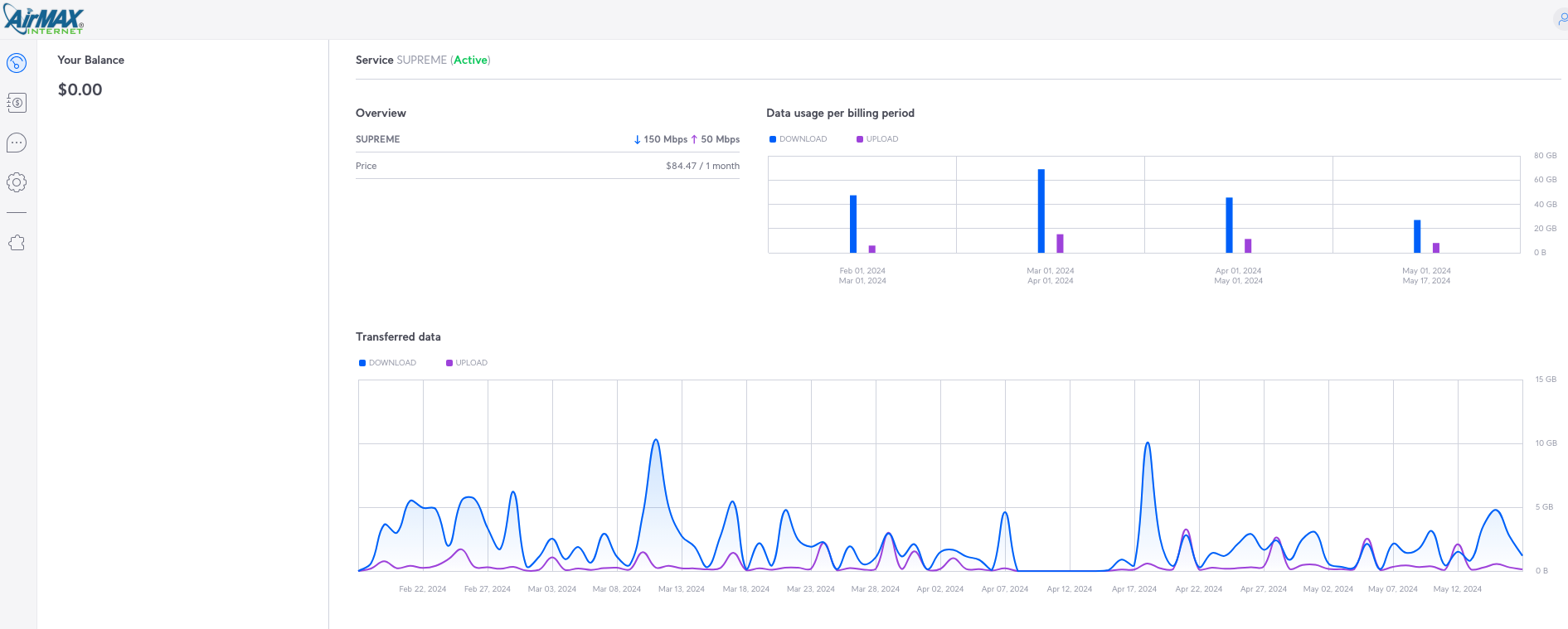Open the puzzle piece plugins icon
The width and height of the screenshot is (1568, 629).
click(x=17, y=243)
